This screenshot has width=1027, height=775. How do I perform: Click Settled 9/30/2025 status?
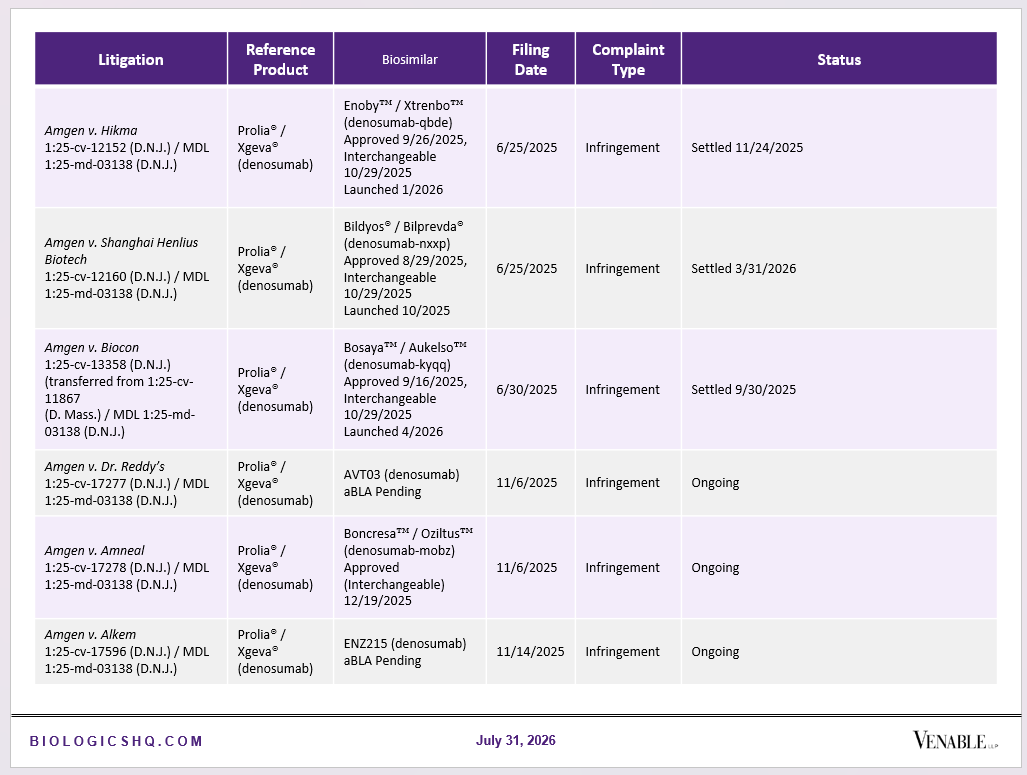(743, 389)
